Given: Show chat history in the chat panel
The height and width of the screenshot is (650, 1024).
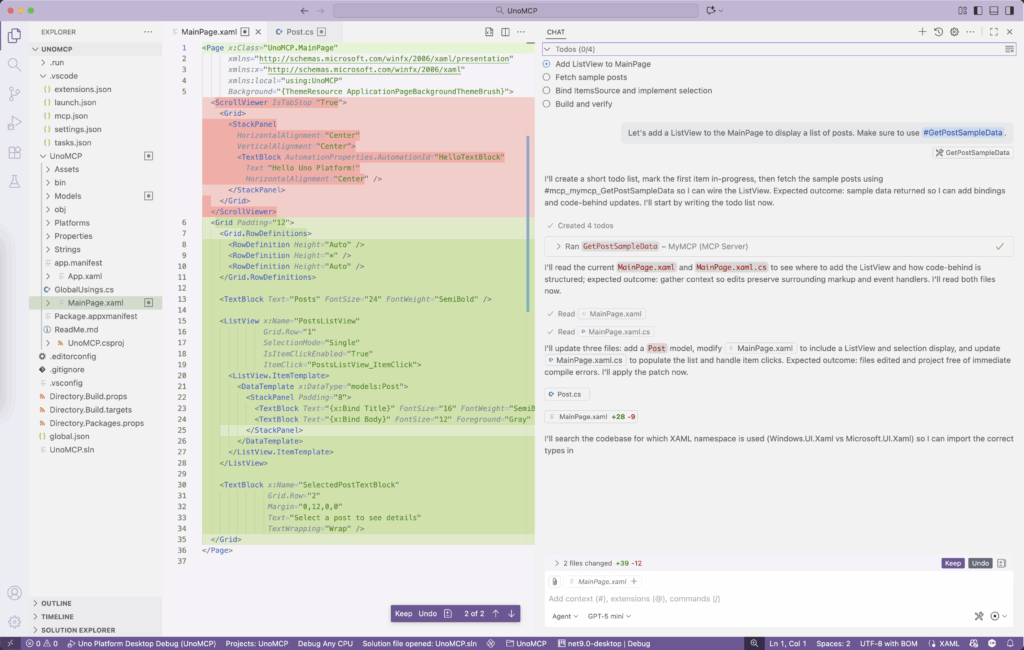Looking at the screenshot, I should tap(938, 32).
